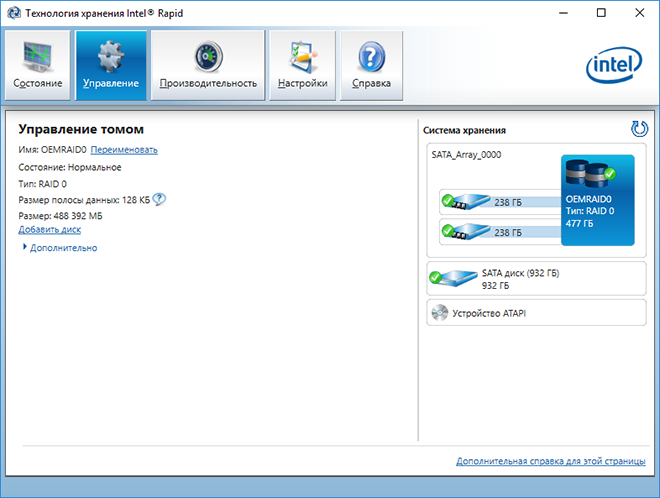Click the Система хранения heading
660x498 pixels.
[464, 130]
